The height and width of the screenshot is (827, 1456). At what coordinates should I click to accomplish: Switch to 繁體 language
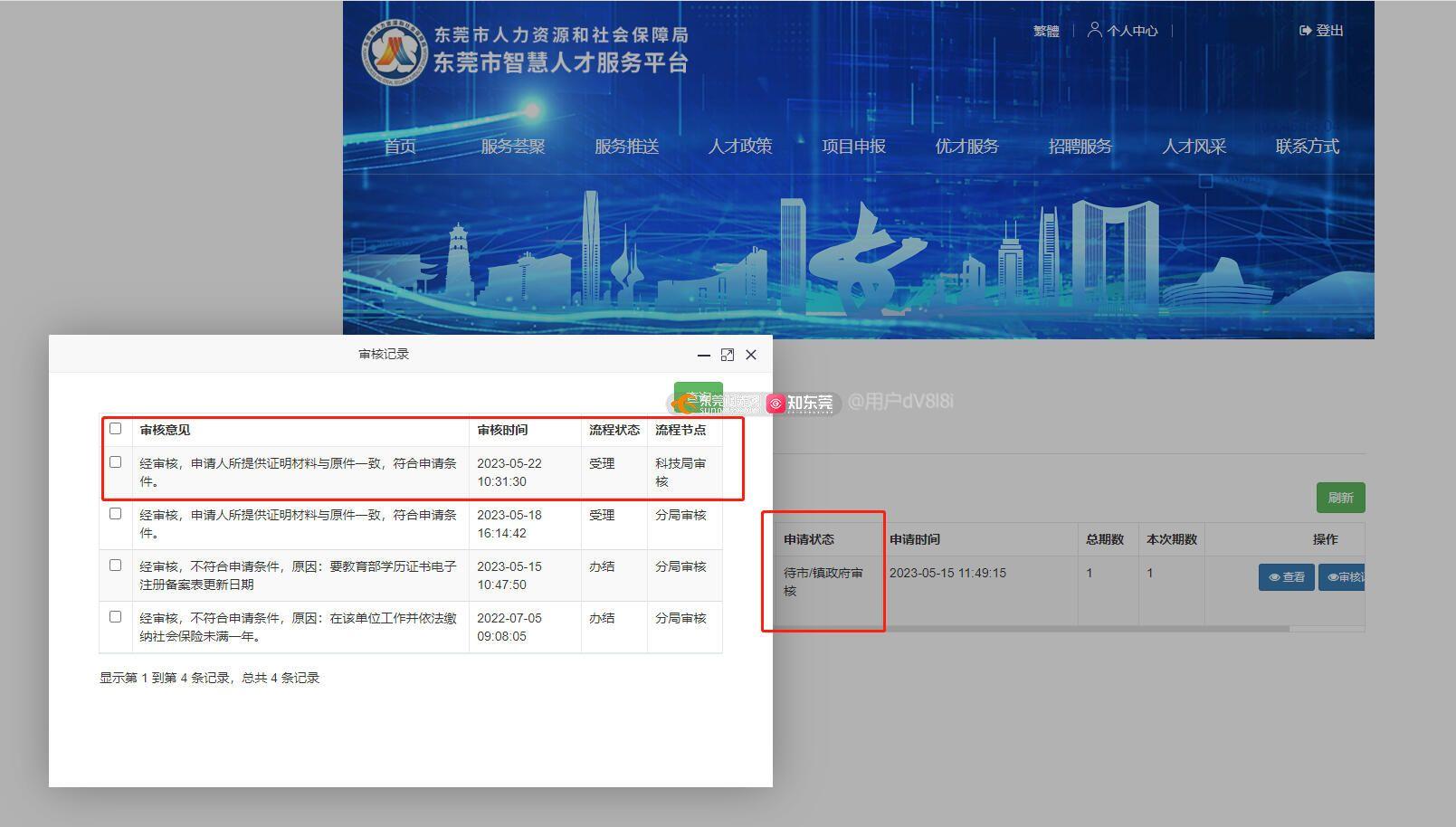click(x=1046, y=31)
